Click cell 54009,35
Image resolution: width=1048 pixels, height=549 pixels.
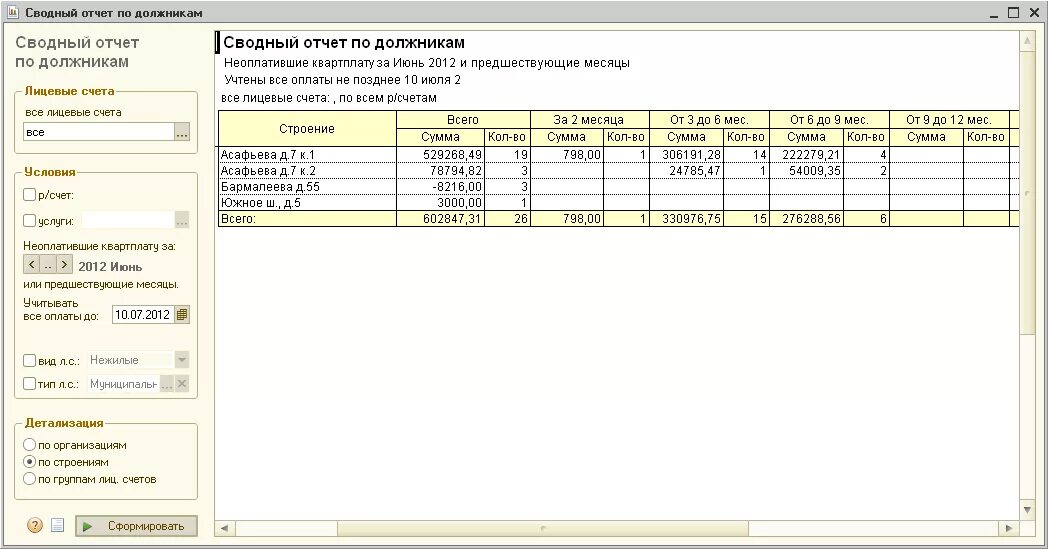pyautogui.click(x=806, y=171)
